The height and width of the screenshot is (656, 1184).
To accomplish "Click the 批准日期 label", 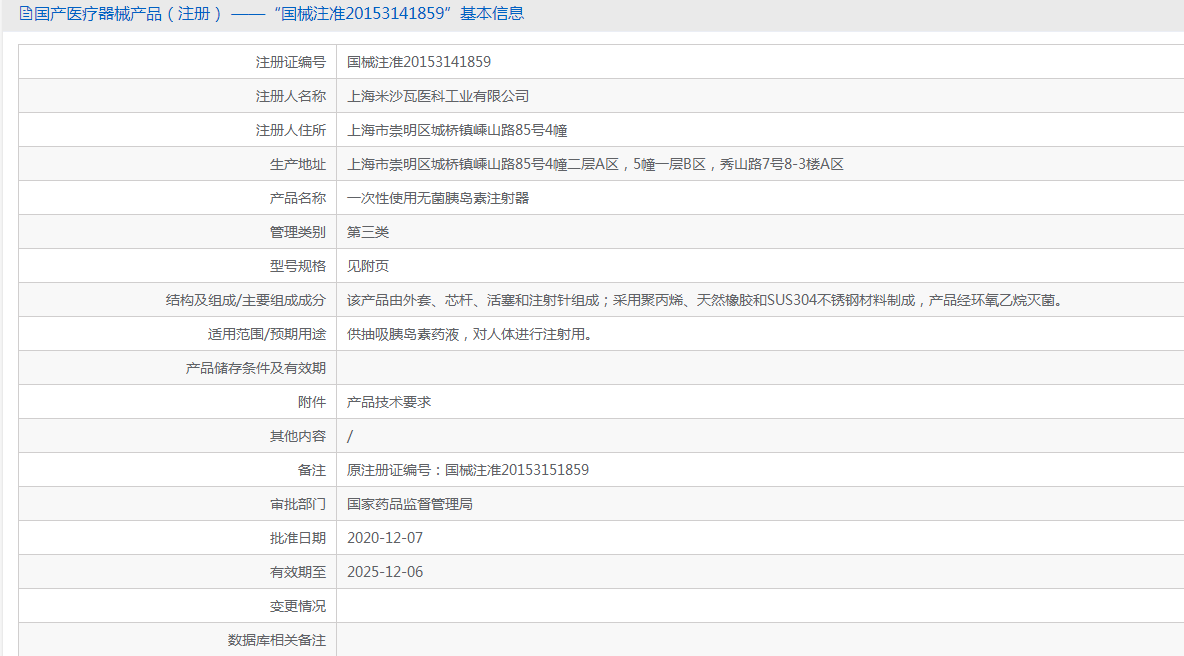I will point(298,537).
